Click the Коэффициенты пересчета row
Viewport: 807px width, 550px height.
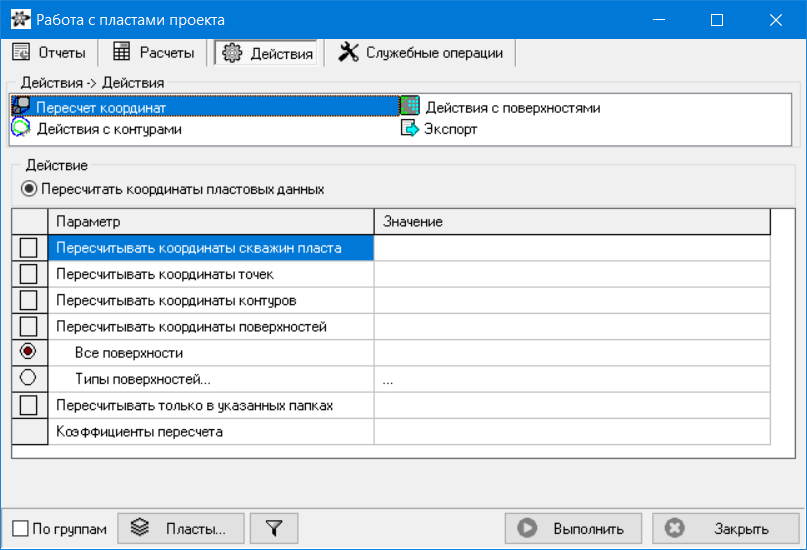[210, 432]
